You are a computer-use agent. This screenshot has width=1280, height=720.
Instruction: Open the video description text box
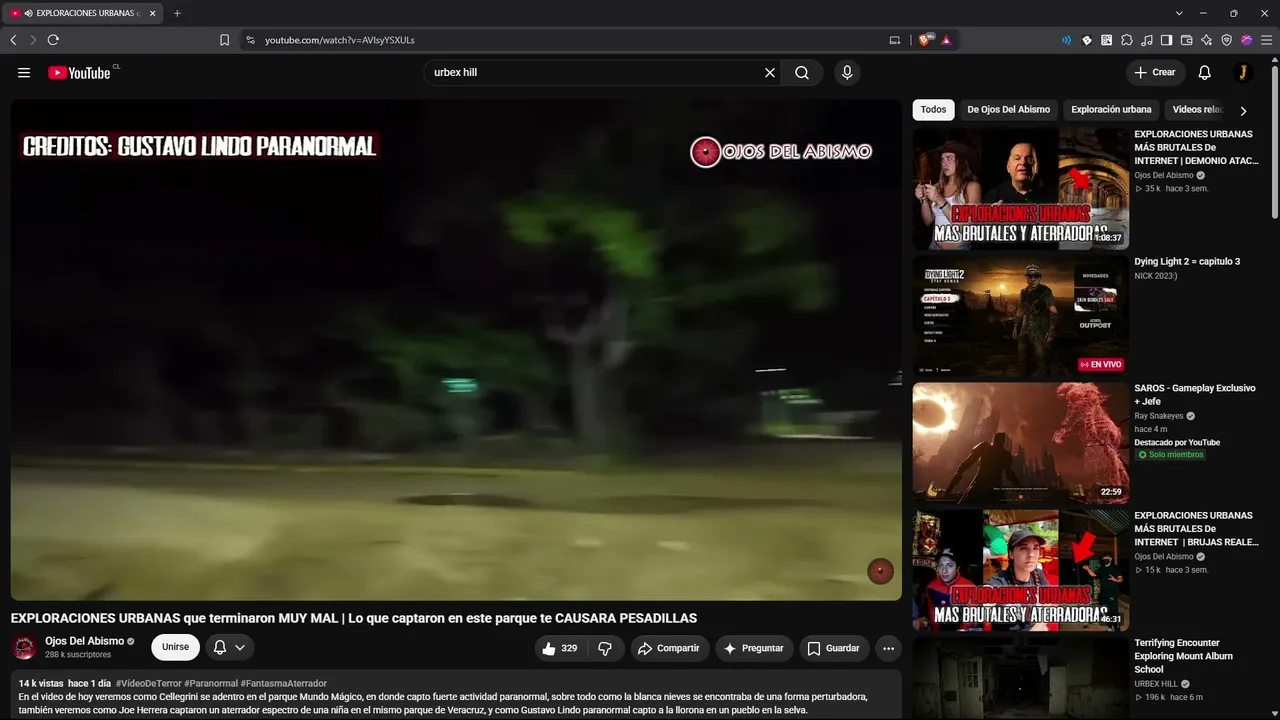(x=456, y=695)
